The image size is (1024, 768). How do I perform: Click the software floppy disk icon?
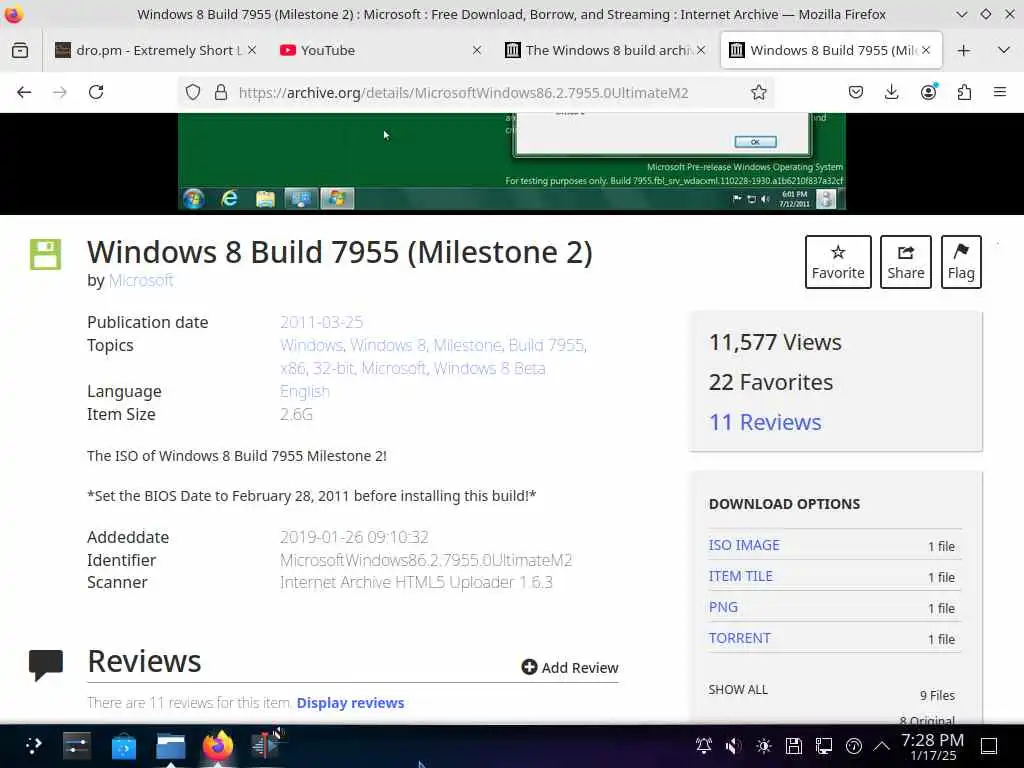[45, 255]
